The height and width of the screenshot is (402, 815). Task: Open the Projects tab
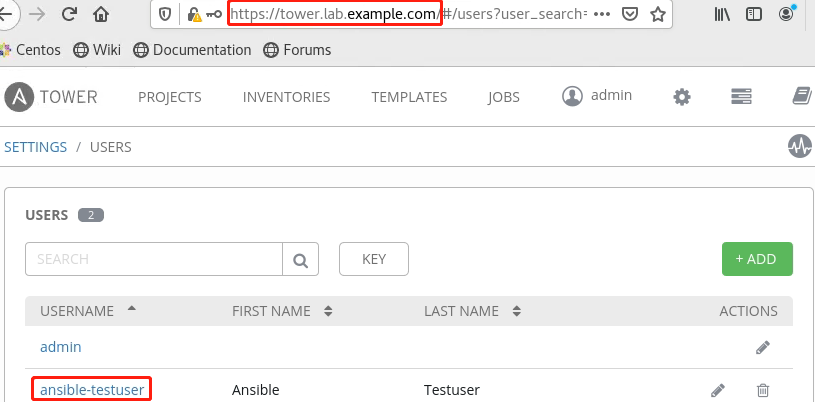pos(170,97)
